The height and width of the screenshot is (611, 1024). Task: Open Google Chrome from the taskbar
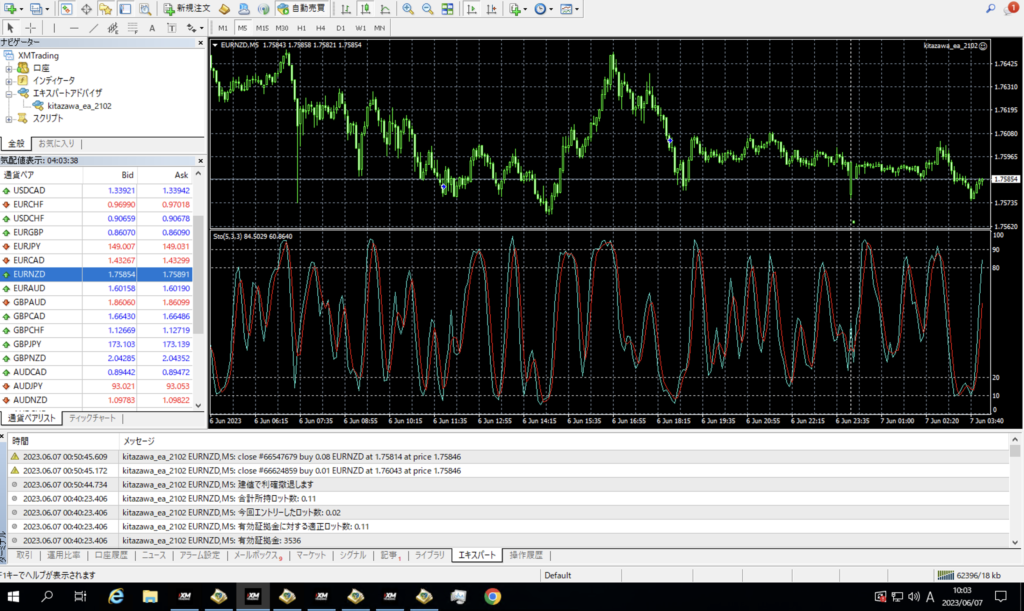(x=492, y=596)
